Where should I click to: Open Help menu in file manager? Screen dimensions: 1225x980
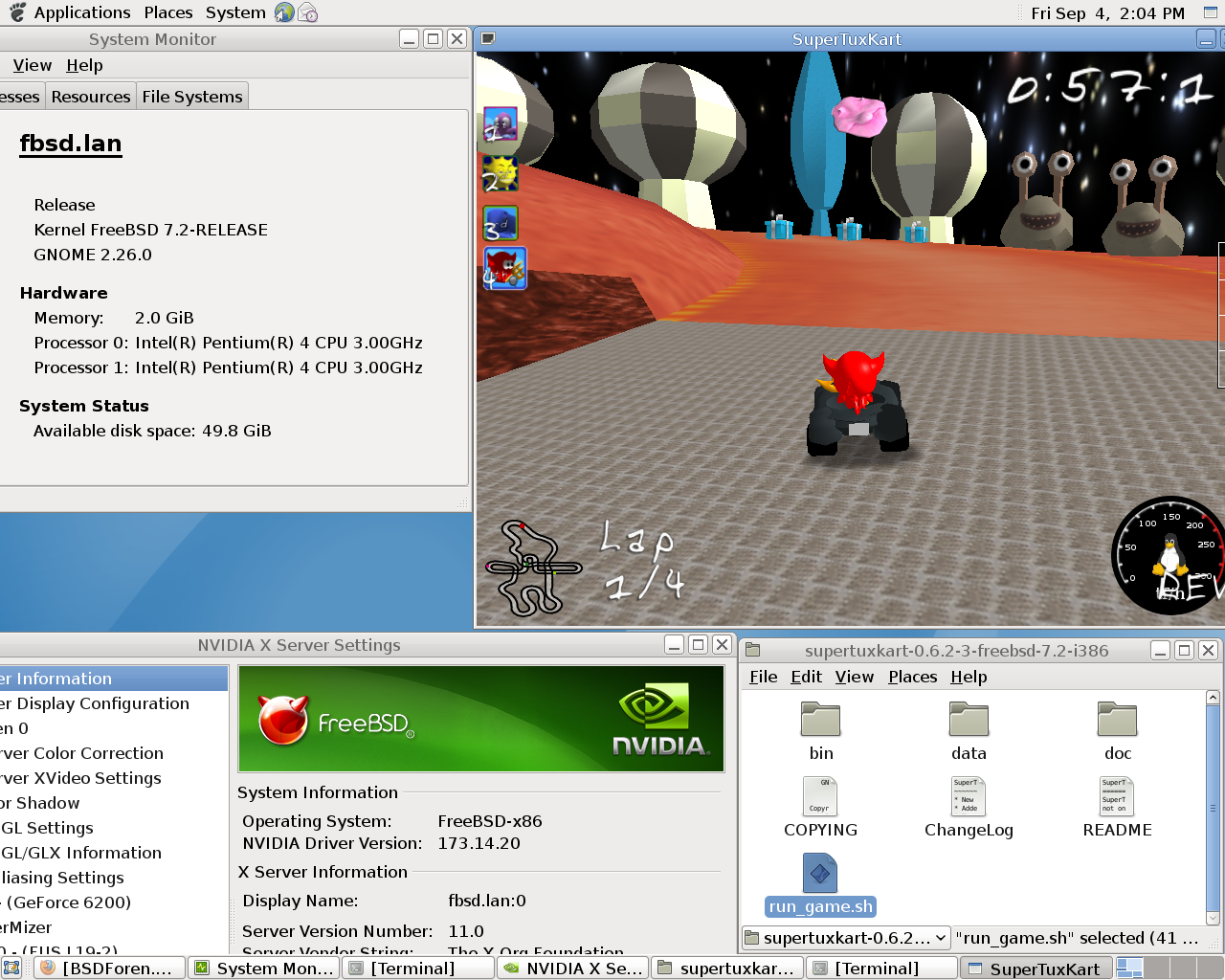pyautogui.click(x=969, y=677)
